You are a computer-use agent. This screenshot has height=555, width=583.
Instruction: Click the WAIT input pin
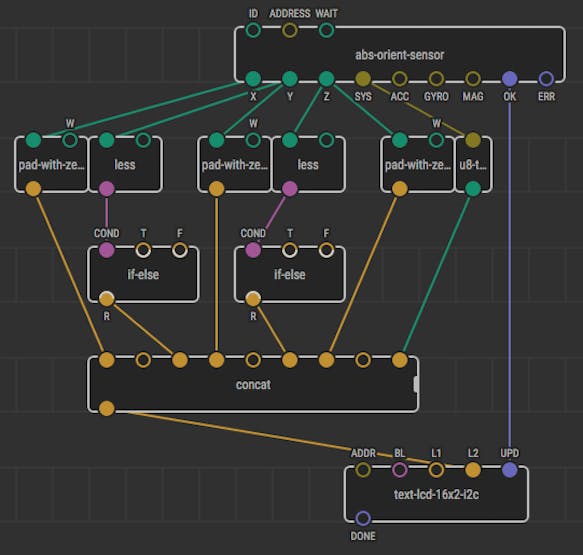tap(326, 30)
